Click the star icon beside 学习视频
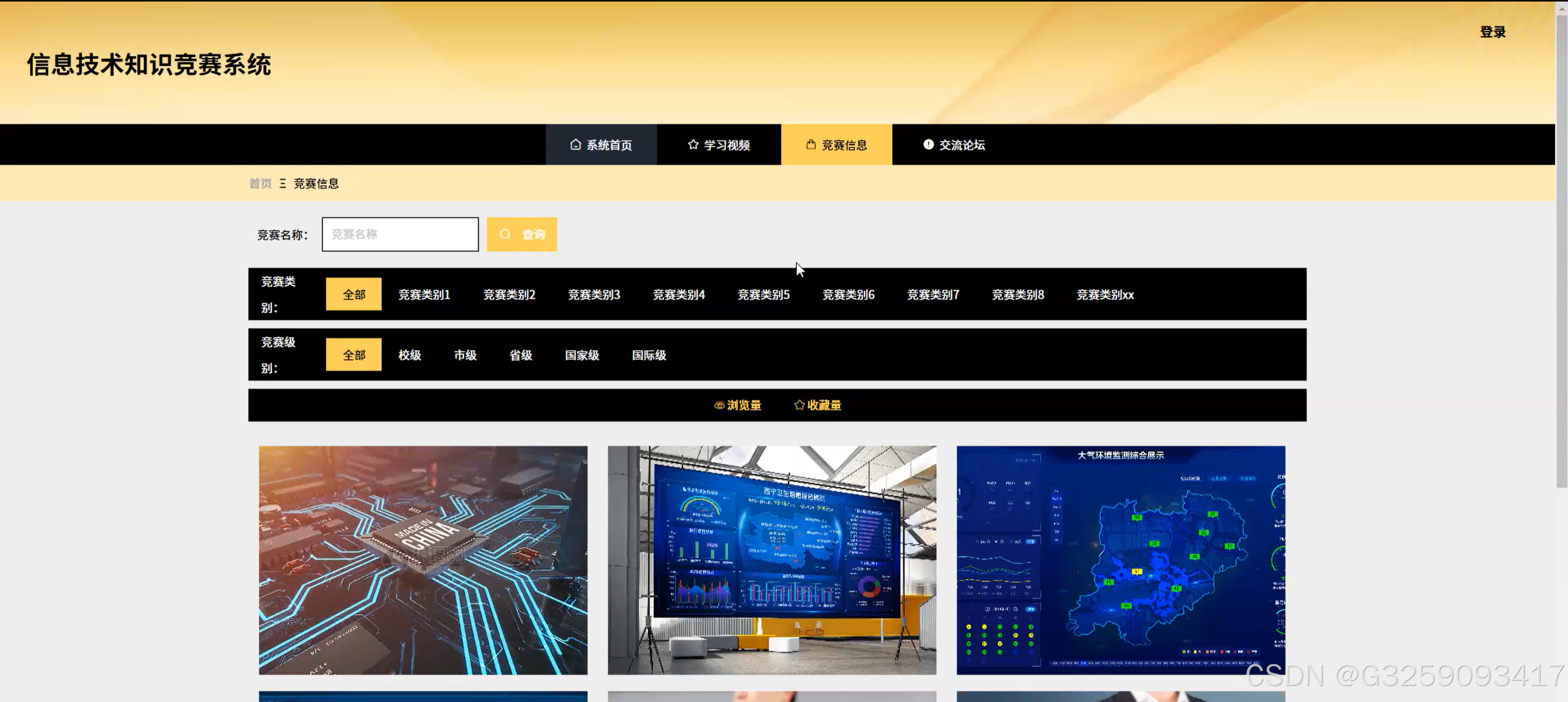 coord(692,144)
